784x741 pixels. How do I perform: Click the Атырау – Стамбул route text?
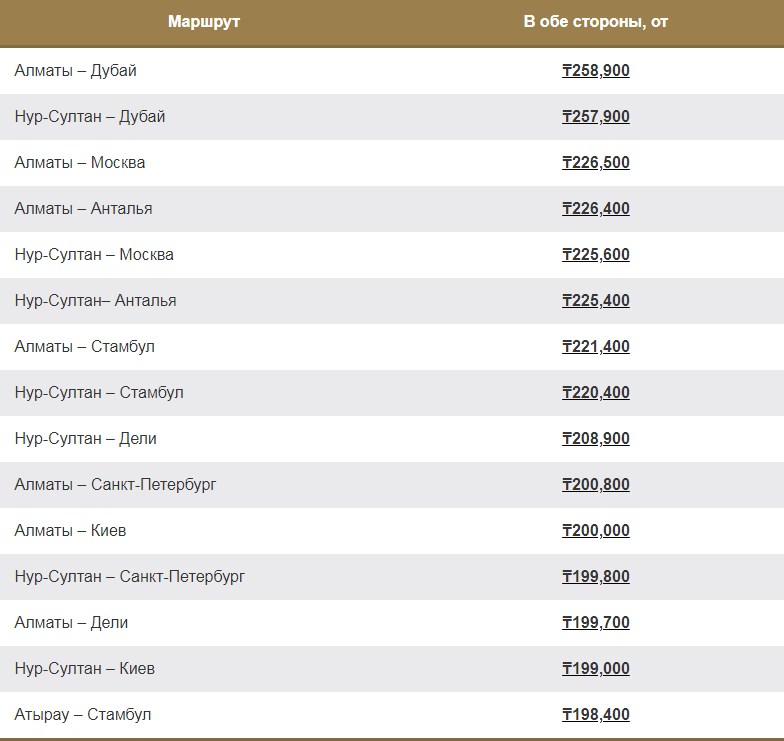[83, 715]
